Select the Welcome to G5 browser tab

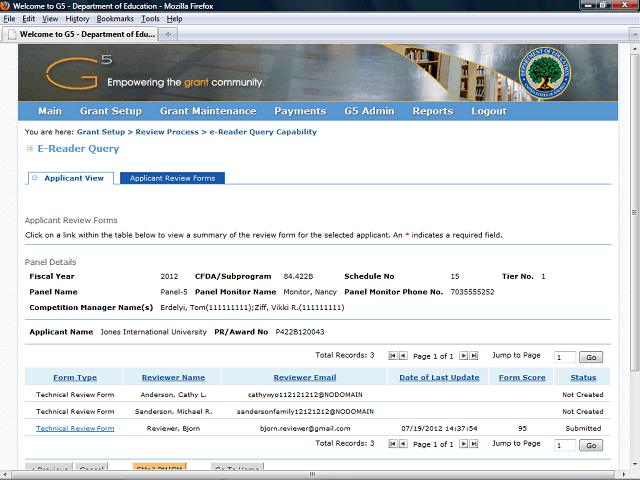[80, 34]
